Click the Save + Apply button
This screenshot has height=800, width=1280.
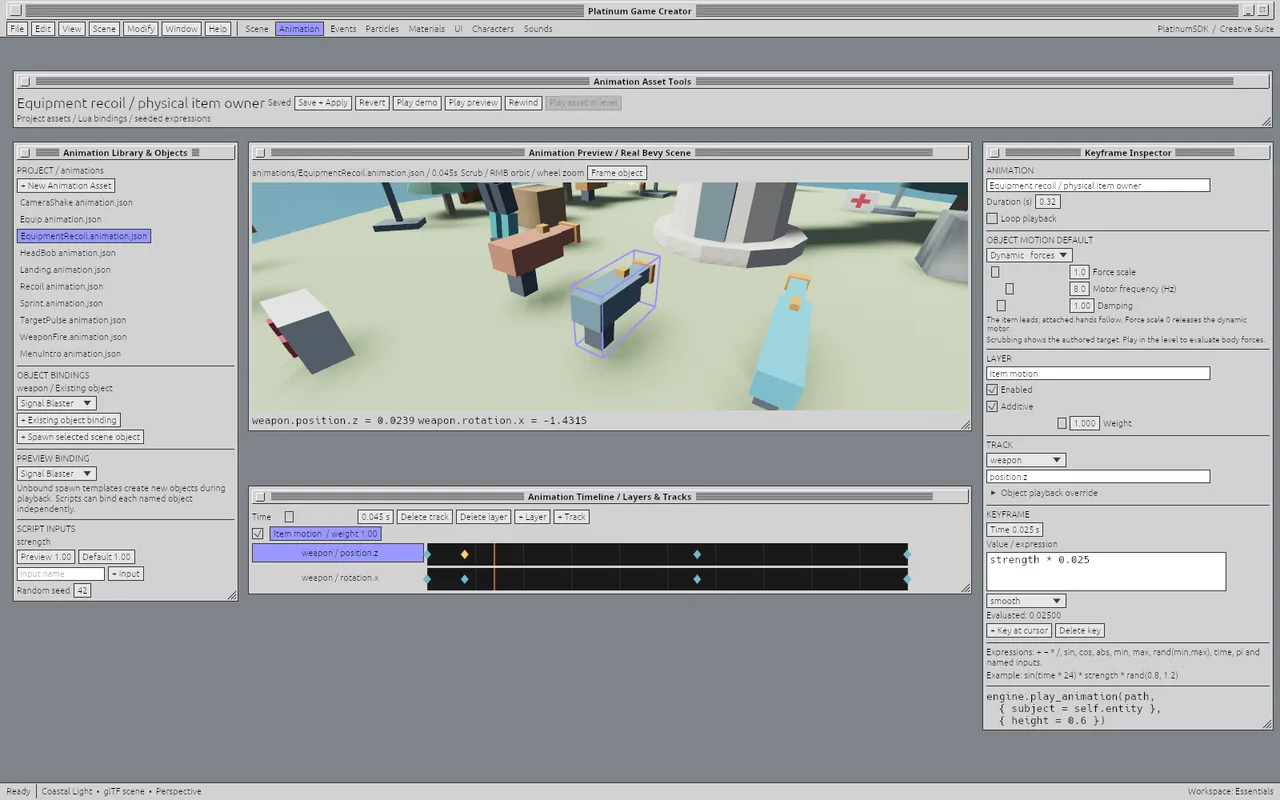[323, 103]
